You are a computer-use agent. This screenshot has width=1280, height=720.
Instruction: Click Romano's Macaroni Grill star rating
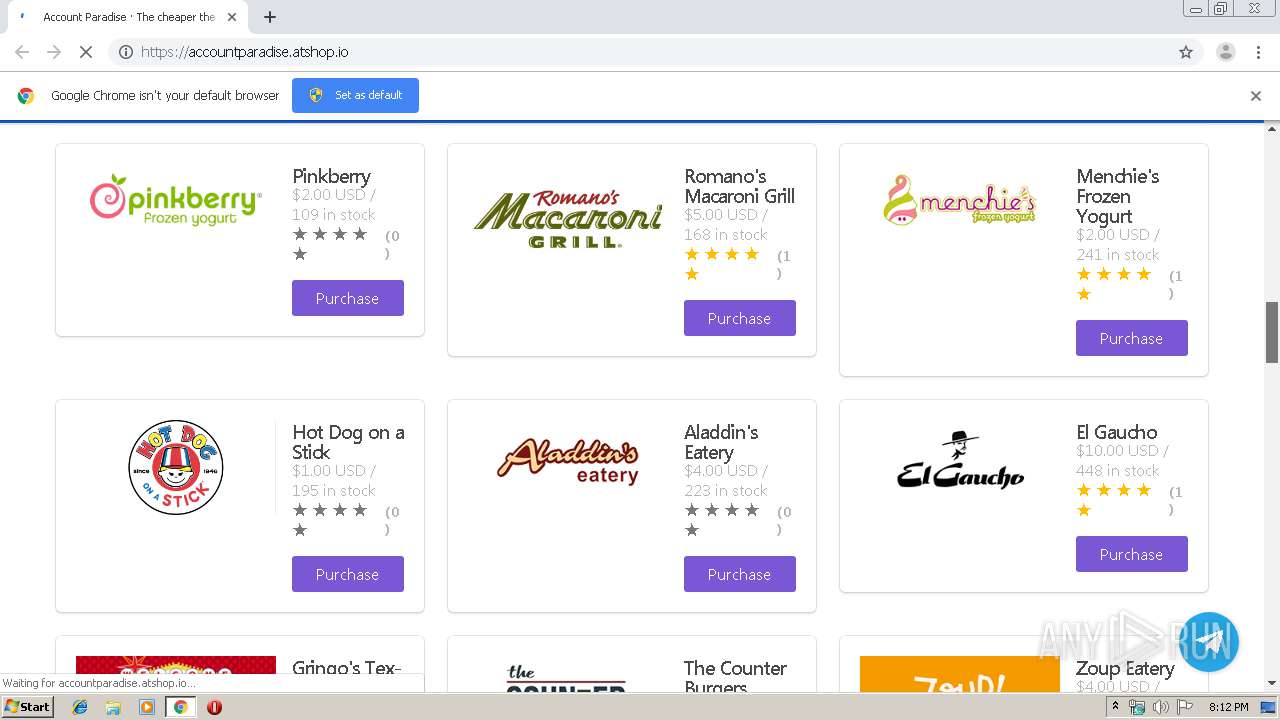pos(723,264)
